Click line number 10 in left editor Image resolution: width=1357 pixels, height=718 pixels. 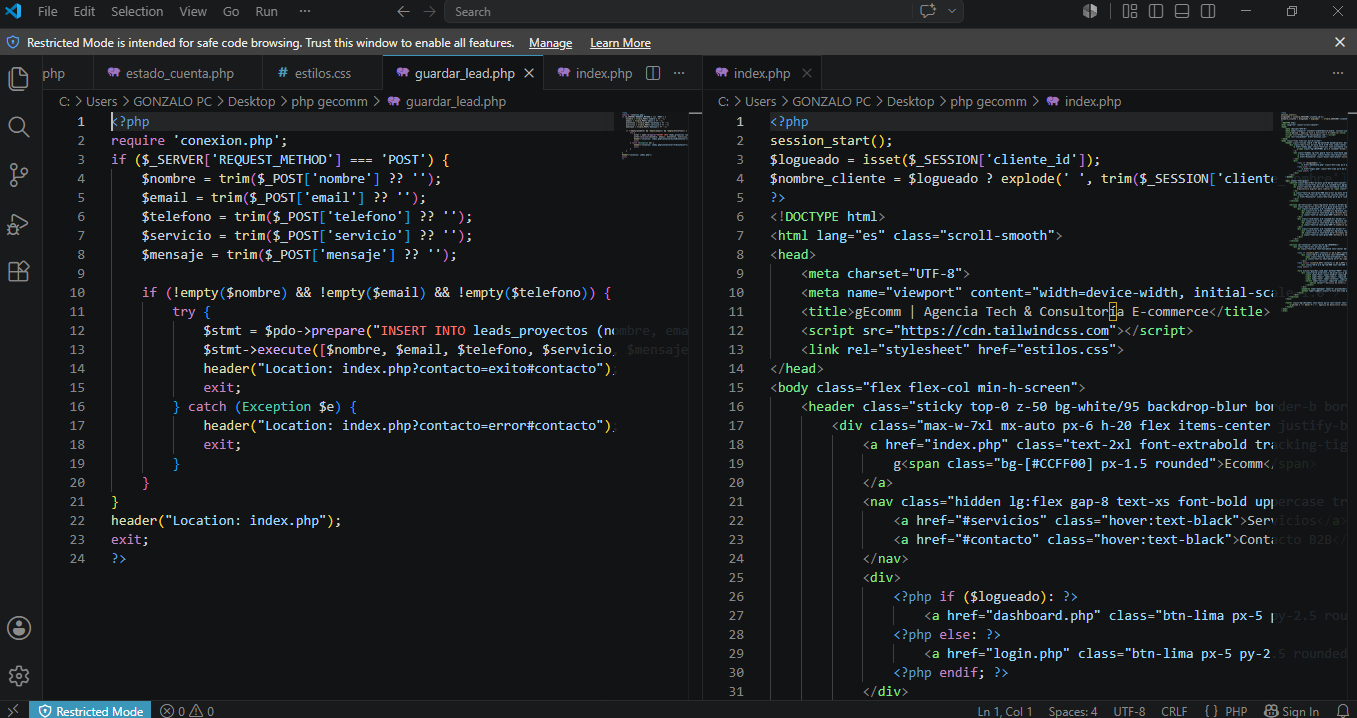pyautogui.click(x=77, y=292)
